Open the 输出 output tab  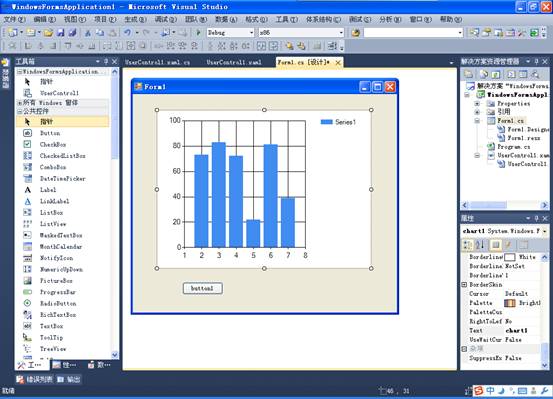point(69,380)
